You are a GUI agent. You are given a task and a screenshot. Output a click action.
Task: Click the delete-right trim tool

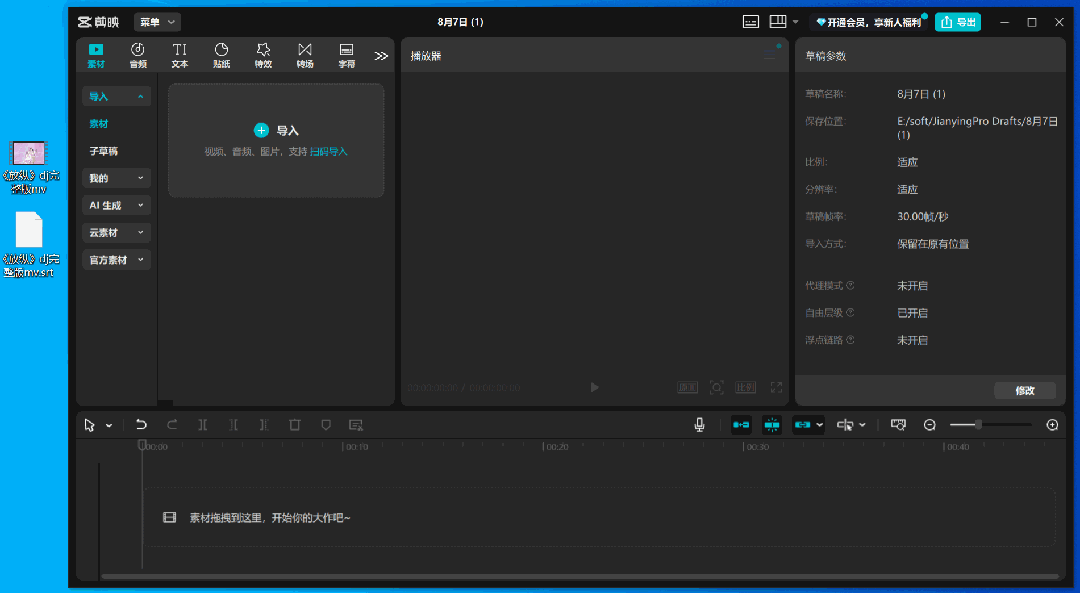pyautogui.click(x=264, y=425)
